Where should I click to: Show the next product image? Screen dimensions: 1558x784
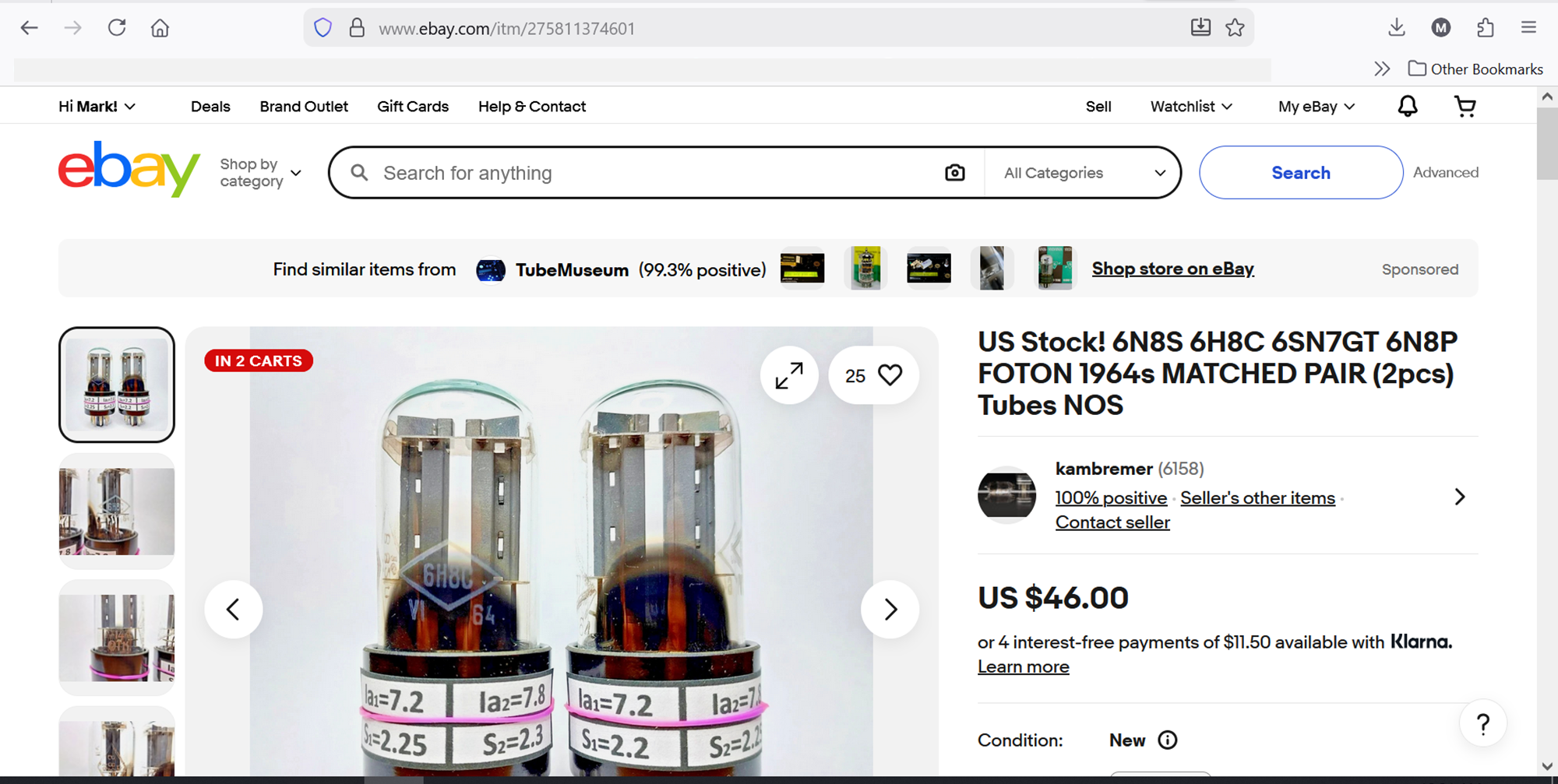(x=890, y=610)
